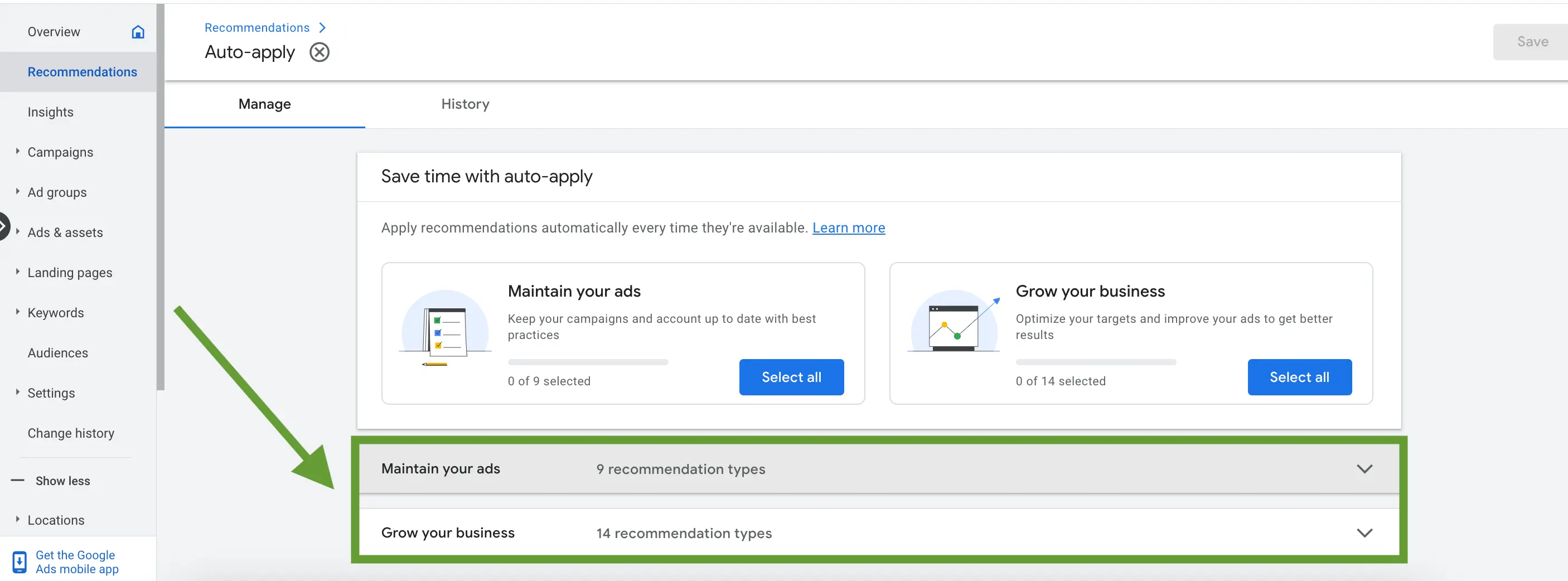Click the '0 of 9 selected' text
1568x581 pixels.
tap(549, 381)
